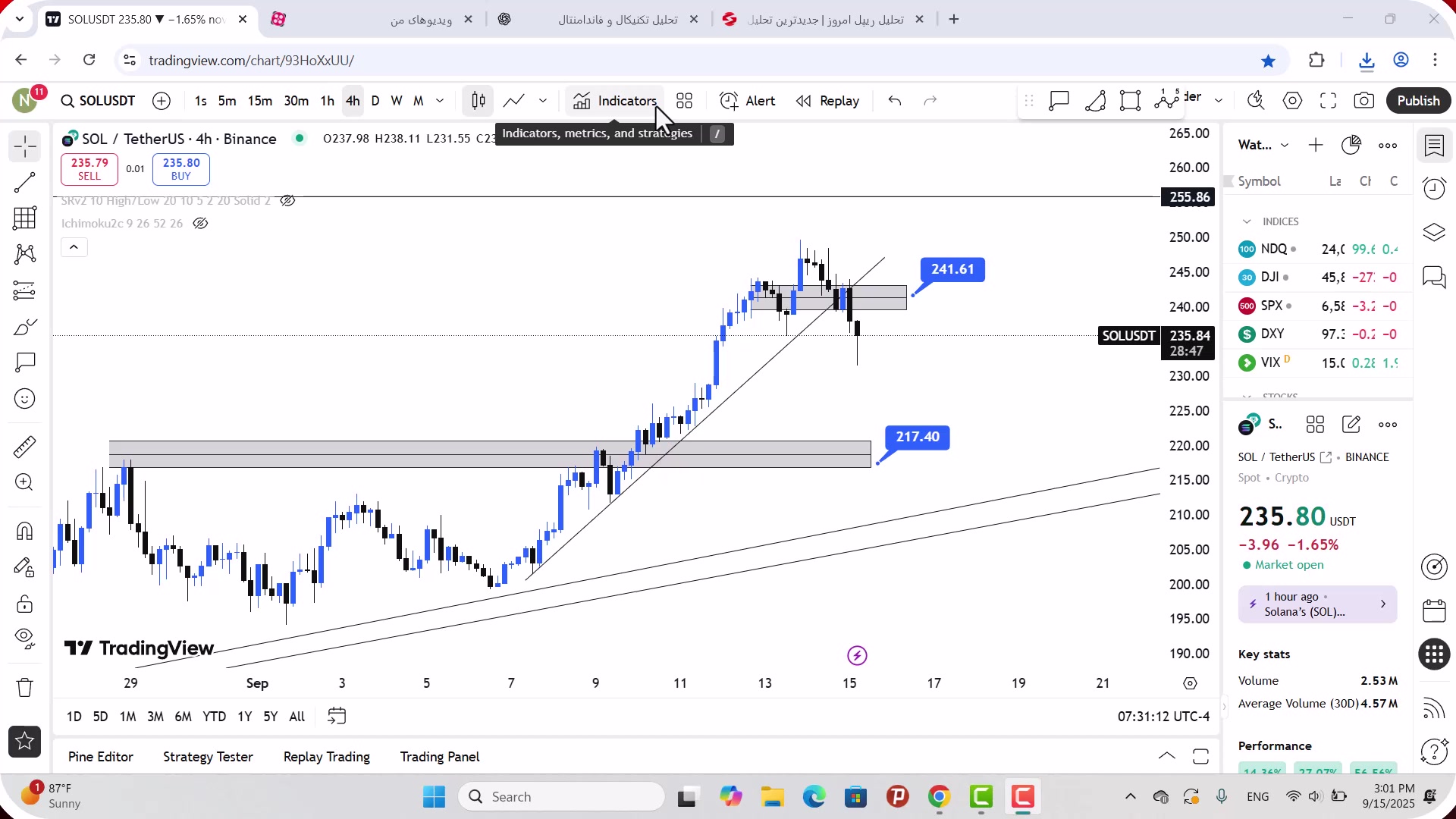
Task: Expand the chart style dropdown arrow
Action: (543, 101)
